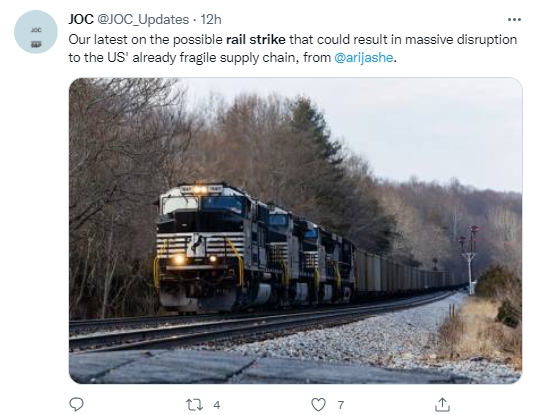Share the tweet via upload arrow icon
The height and width of the screenshot is (415, 537).
442,404
